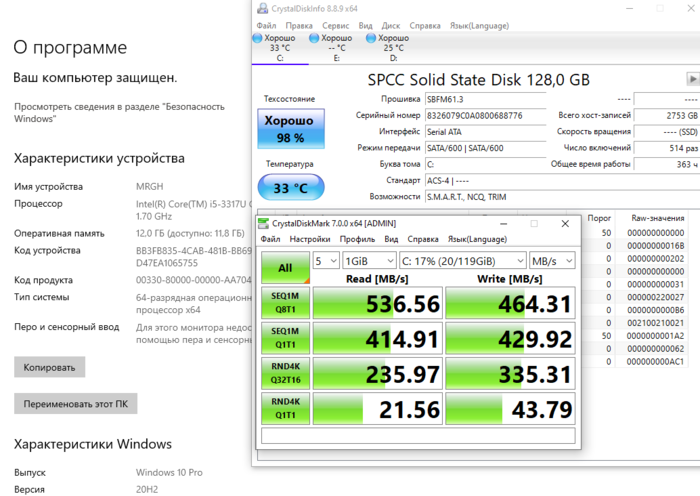
Task: Open Язык(Language) menu in CrystalDiskMark
Action: (x=477, y=239)
